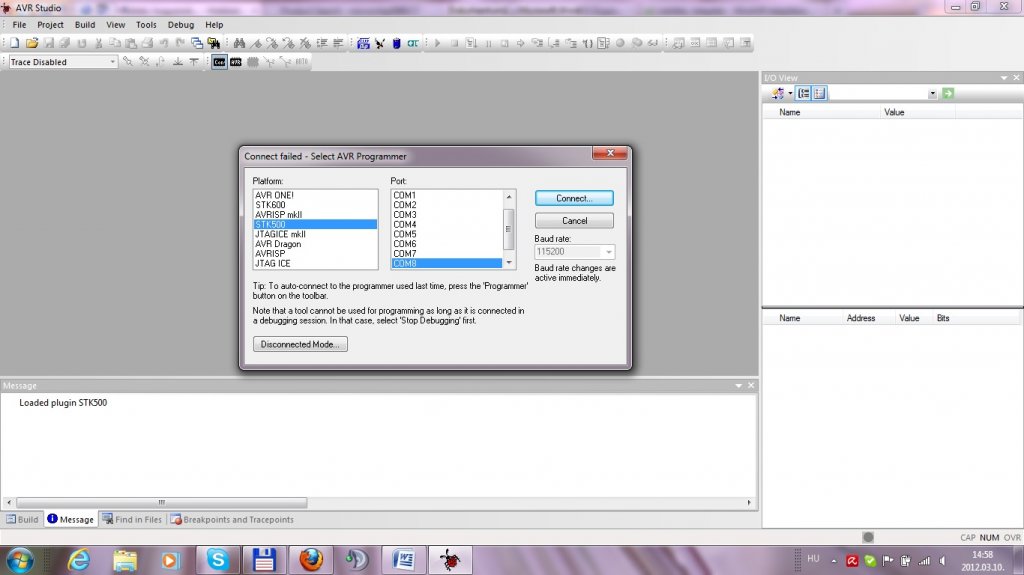Open the Windows Start menu orb
The image size is (1024, 575).
[x=20, y=560]
